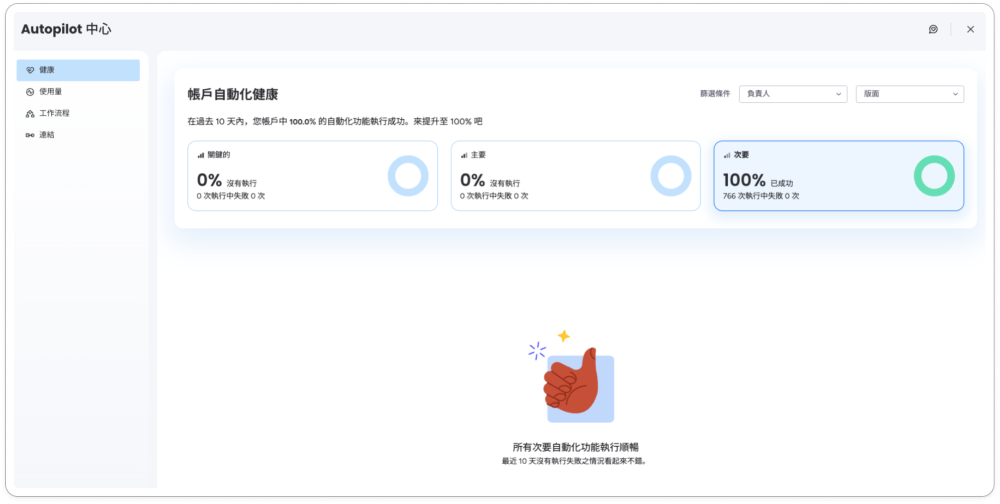Click the signal bars icon on 主要 card
The image size is (1000, 504).
click(x=464, y=155)
